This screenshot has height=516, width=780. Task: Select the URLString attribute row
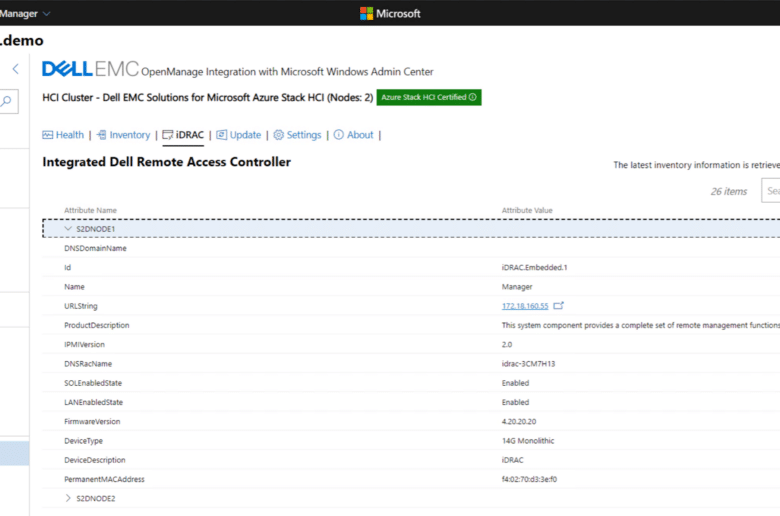[x=411, y=306]
